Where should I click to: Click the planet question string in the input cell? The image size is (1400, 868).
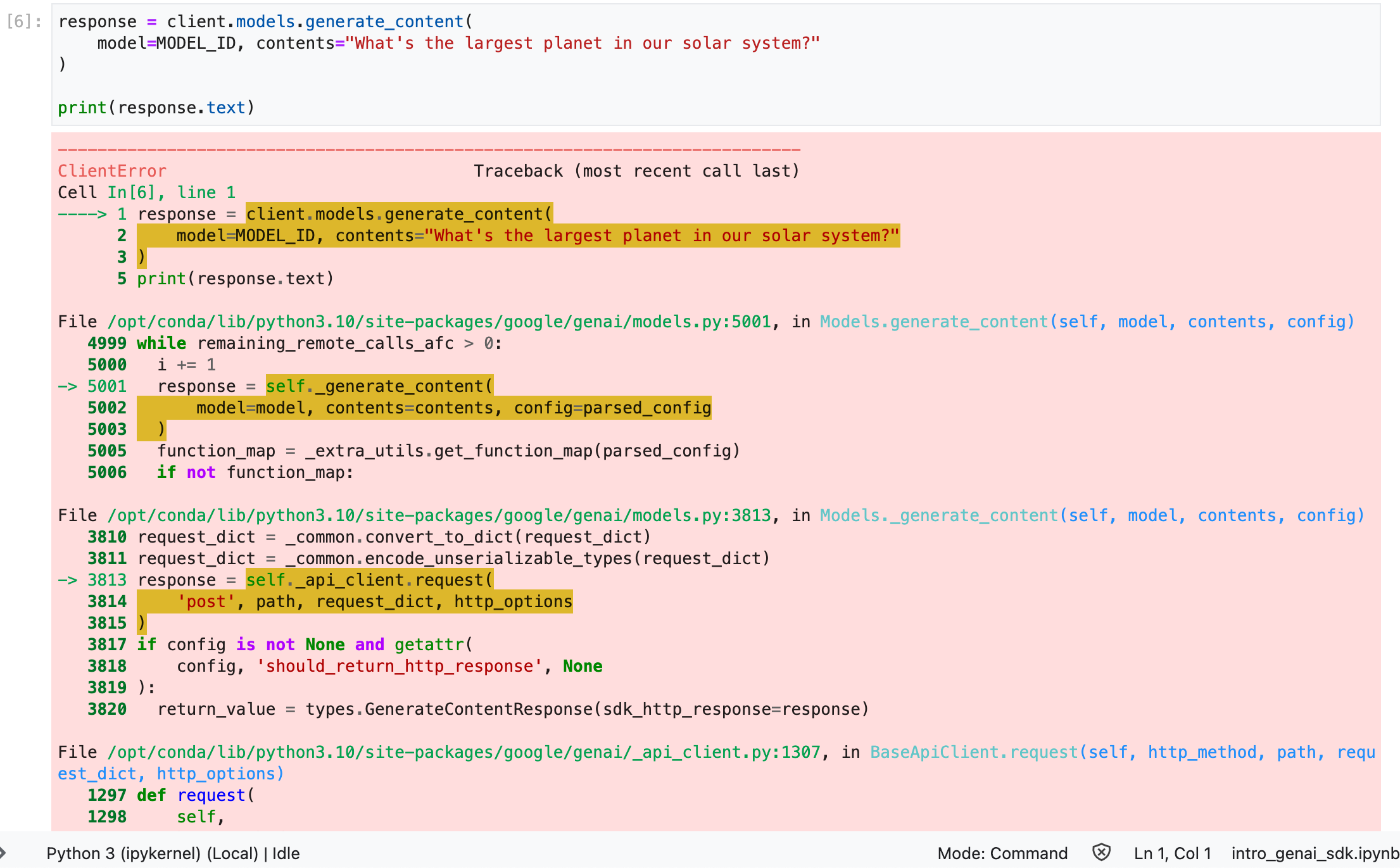click(581, 43)
